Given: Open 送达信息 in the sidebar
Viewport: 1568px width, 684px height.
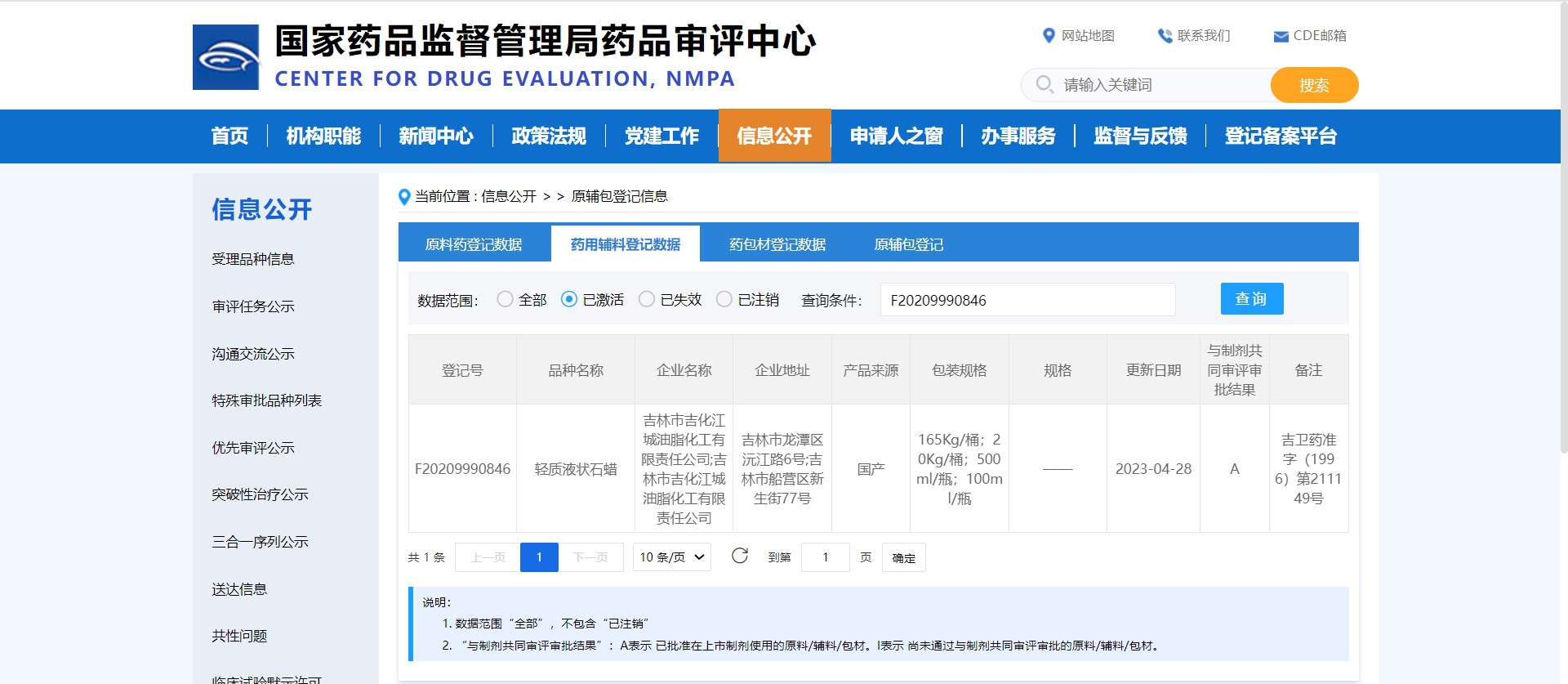Looking at the screenshot, I should tap(239, 589).
